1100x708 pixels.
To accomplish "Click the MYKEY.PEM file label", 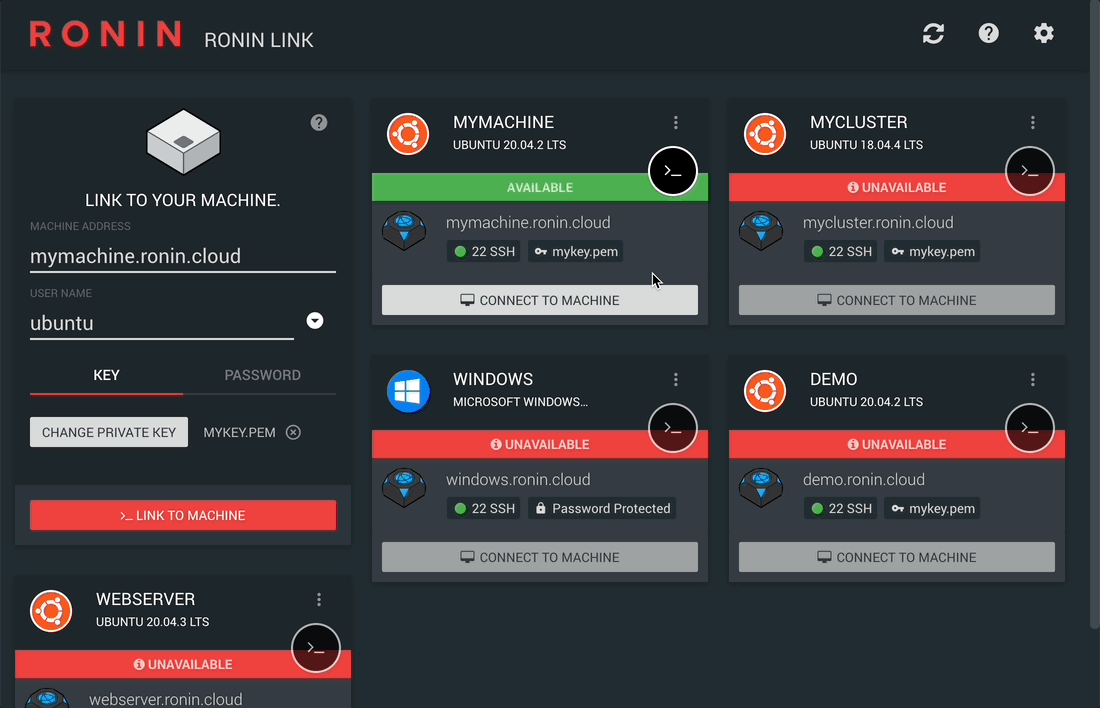I will [x=239, y=432].
